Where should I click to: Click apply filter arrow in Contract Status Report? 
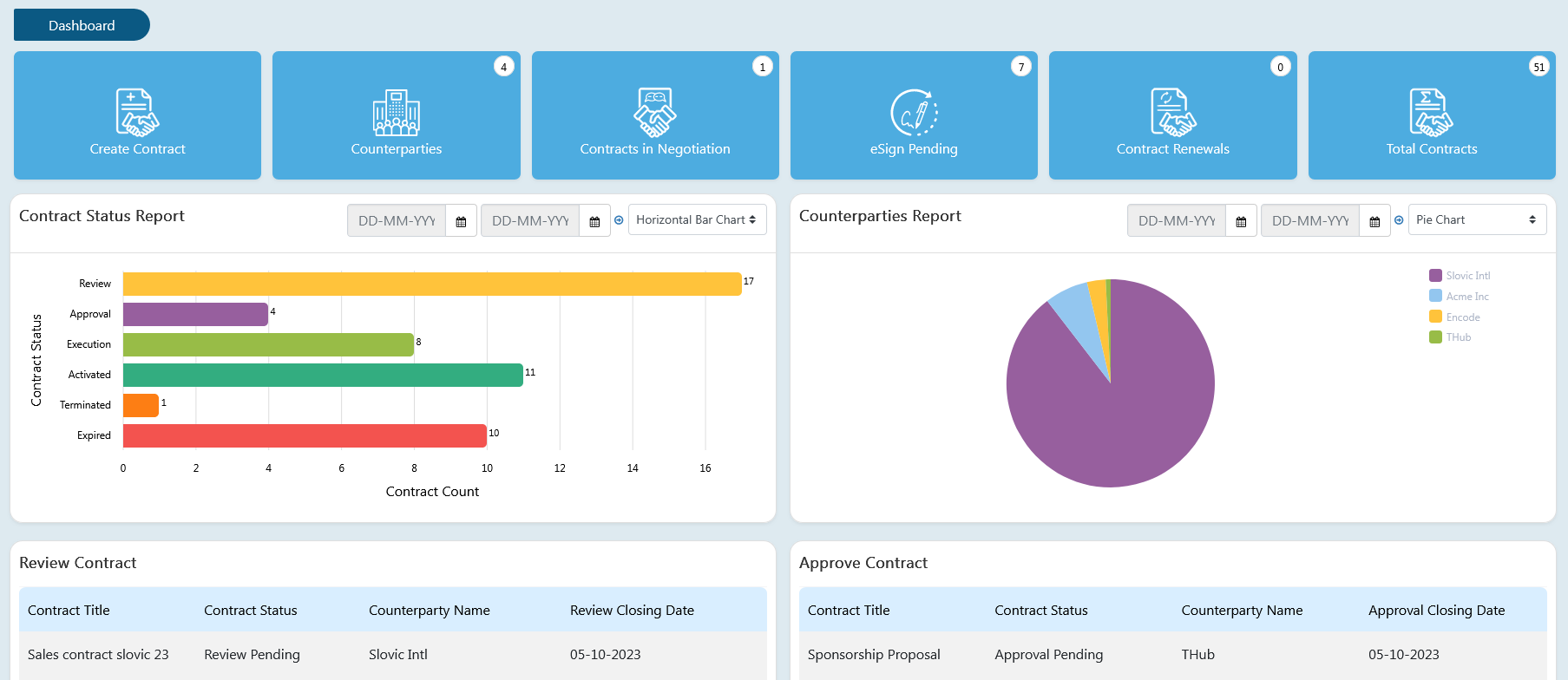(619, 220)
